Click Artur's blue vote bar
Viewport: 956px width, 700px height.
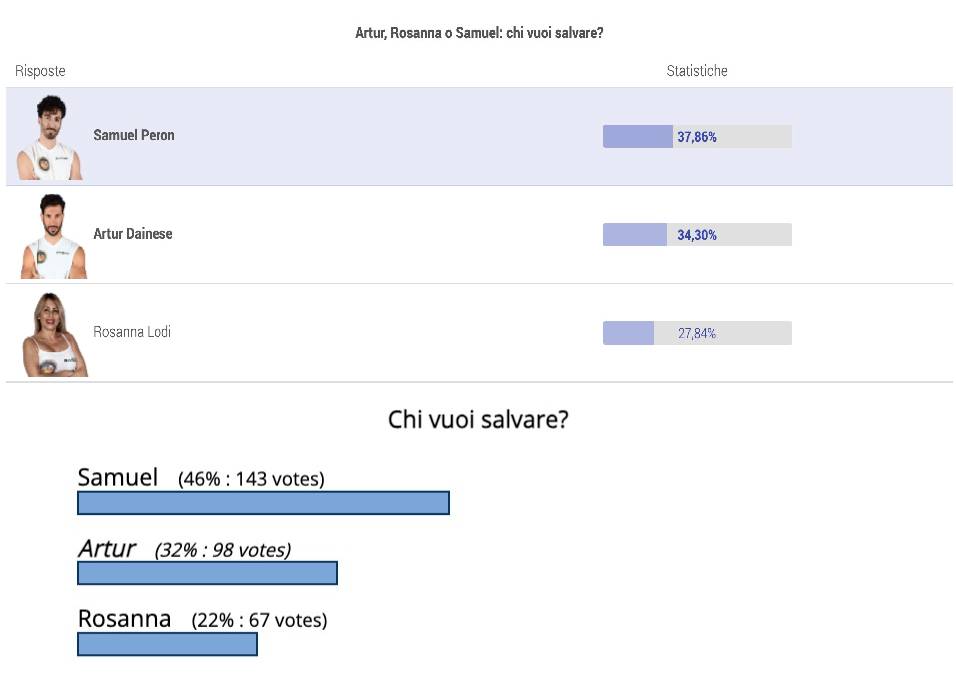tap(207, 573)
